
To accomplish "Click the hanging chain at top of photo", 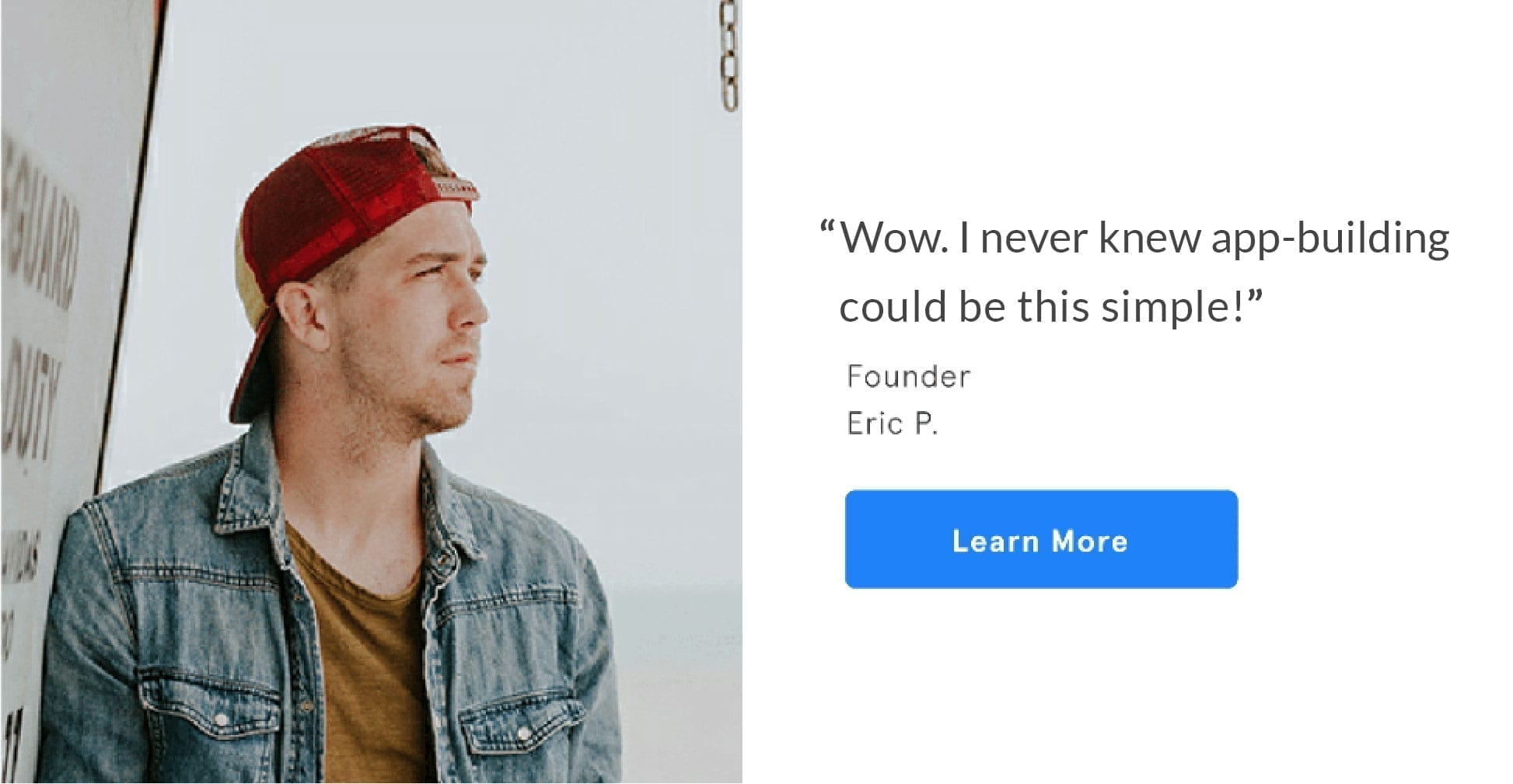I will 729,54.
